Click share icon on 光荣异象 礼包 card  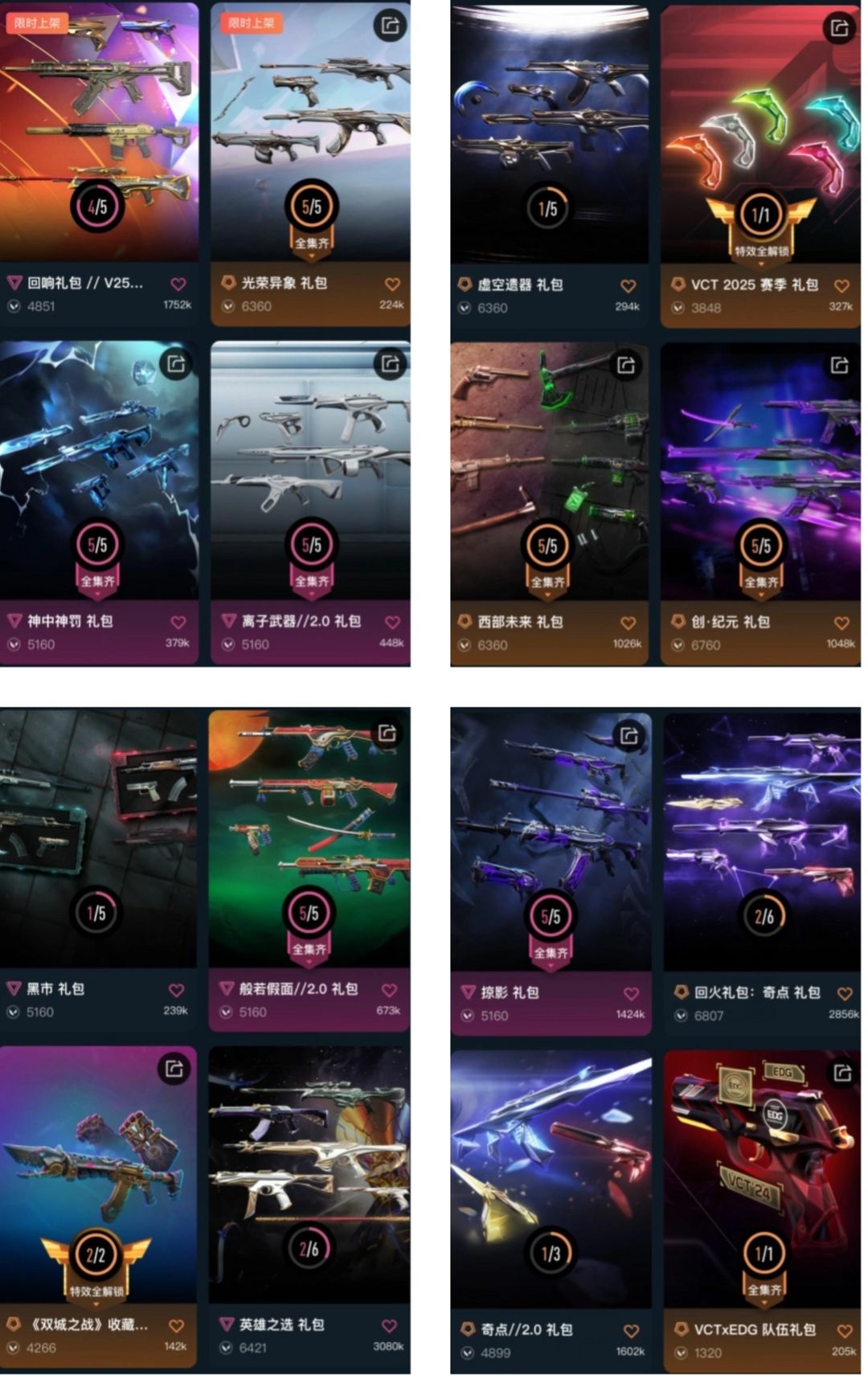(390, 26)
